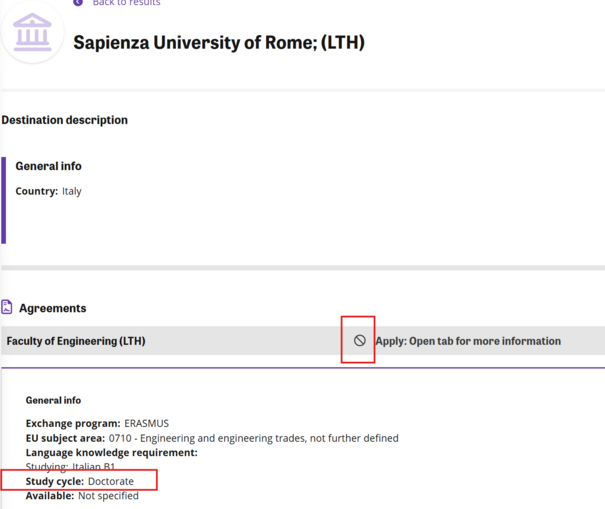Screen dimensions: 605x509
Task: Click the Agreements document icon
Action: [7, 308]
